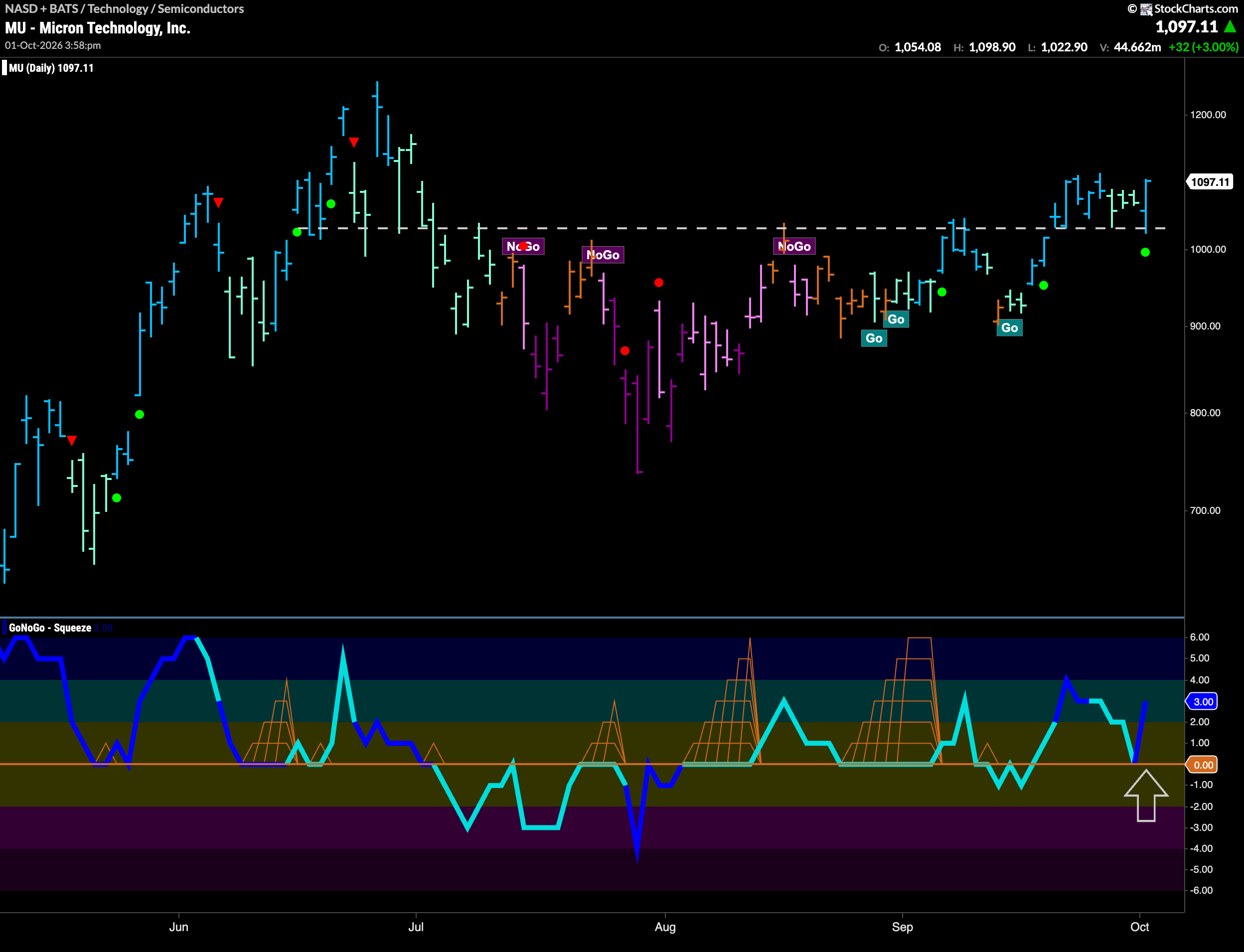
Task: Click the white 1097.11 price tag on axis
Action: point(1210,182)
